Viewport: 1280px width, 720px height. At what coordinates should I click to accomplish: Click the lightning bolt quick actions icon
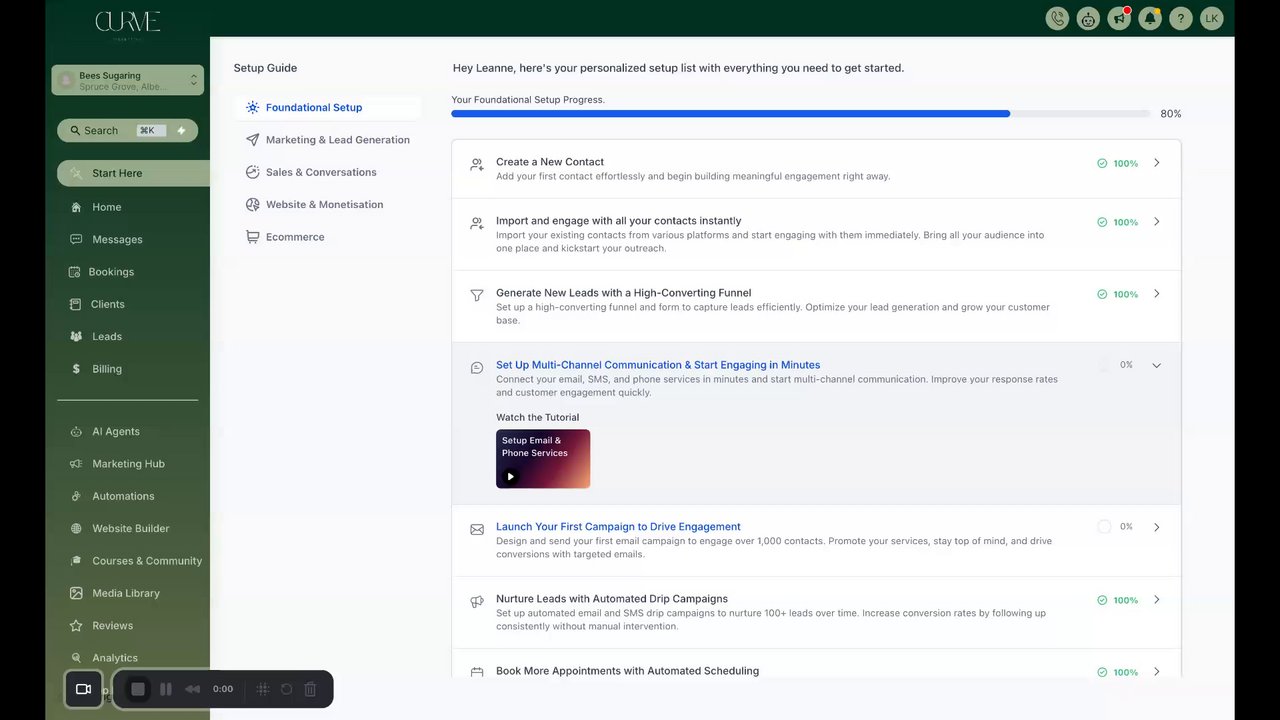(x=181, y=130)
